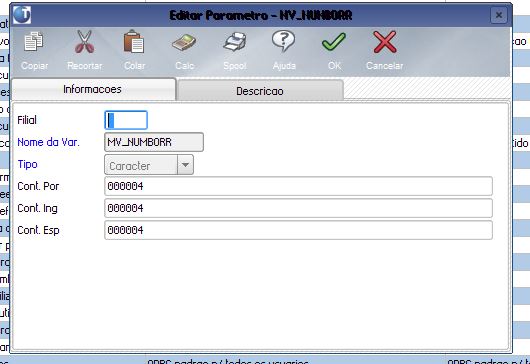Click the Filial label
Screen dimensions: 530x364
click(27, 120)
